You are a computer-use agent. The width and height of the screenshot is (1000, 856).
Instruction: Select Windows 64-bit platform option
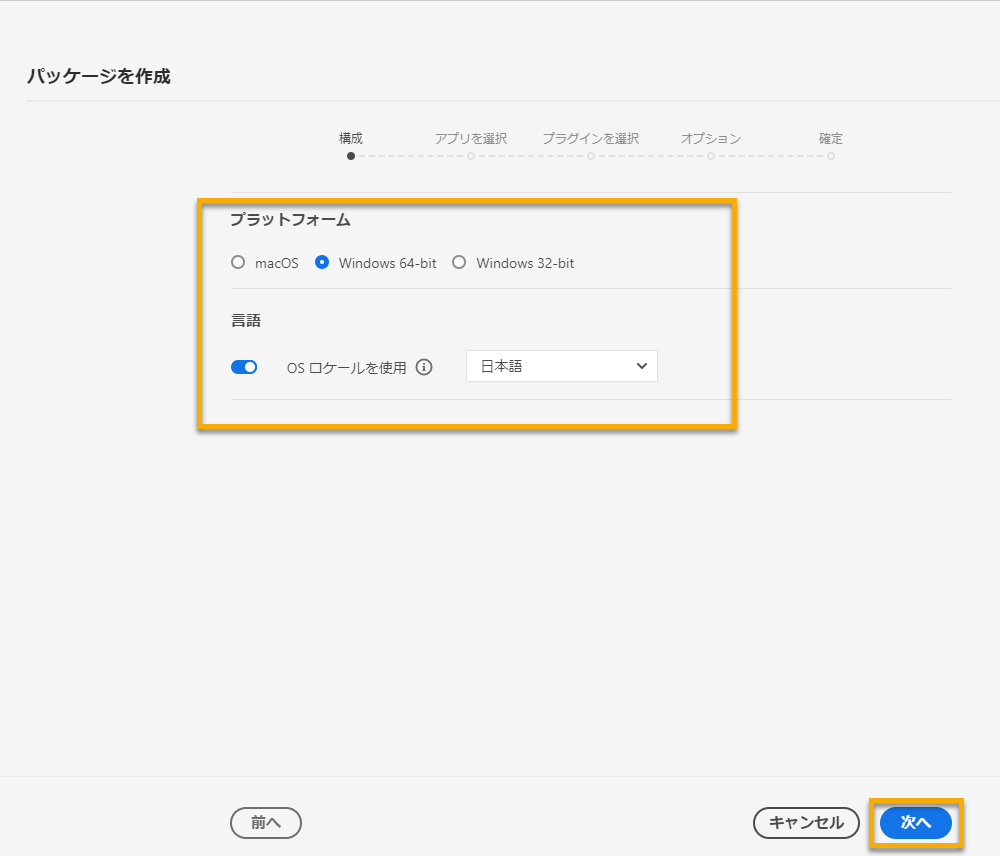(x=322, y=262)
